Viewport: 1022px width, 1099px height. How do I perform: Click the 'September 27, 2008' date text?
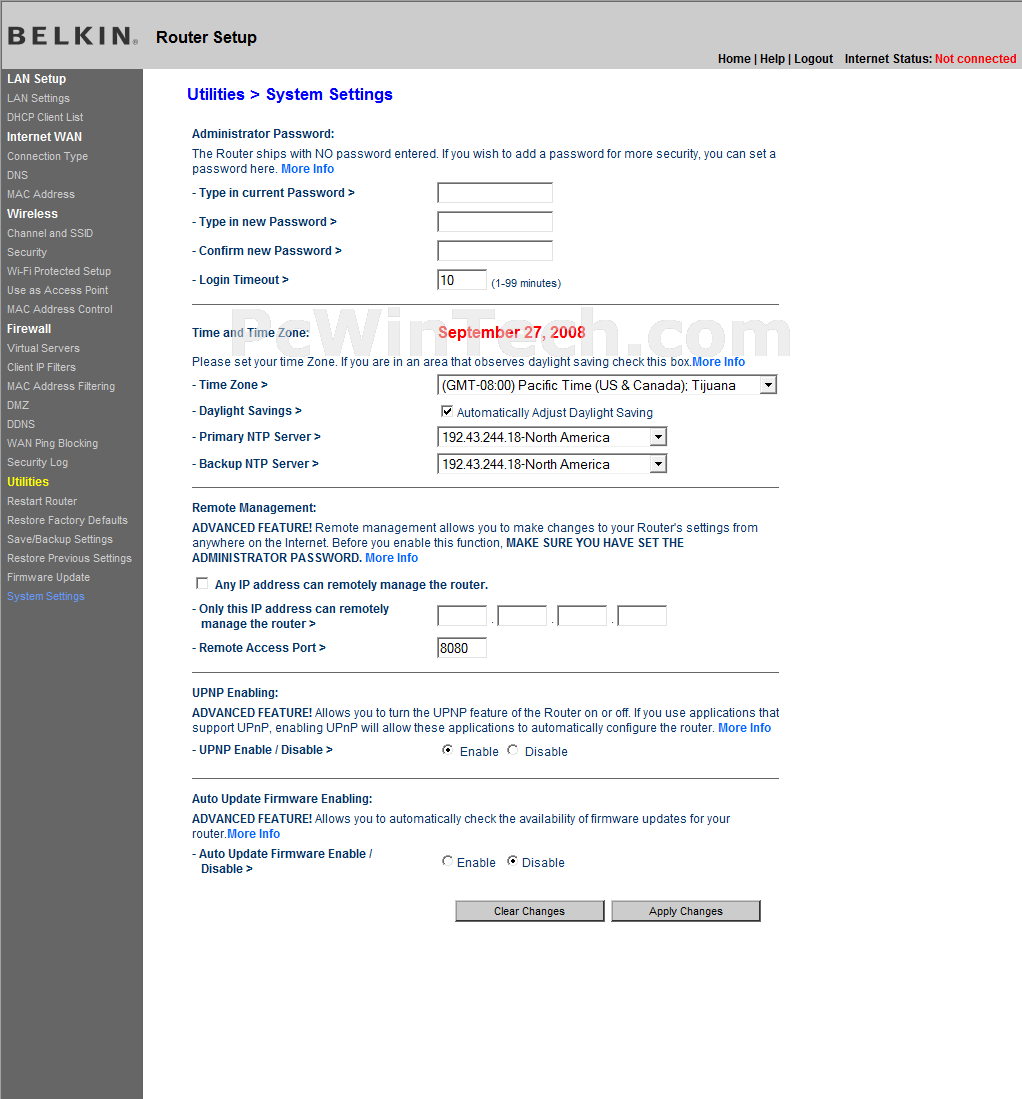tap(512, 332)
